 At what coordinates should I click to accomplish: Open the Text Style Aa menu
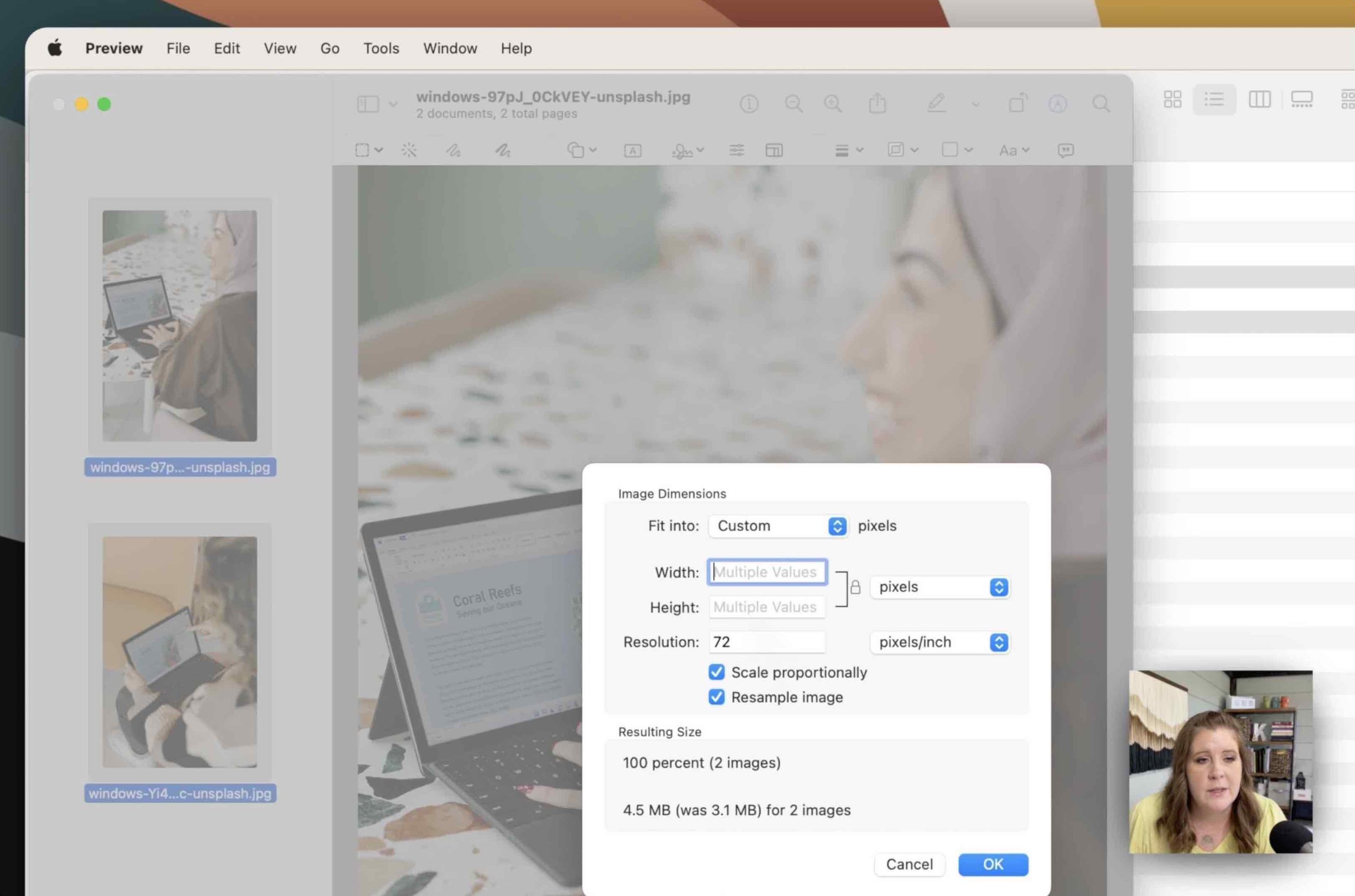click(1014, 150)
